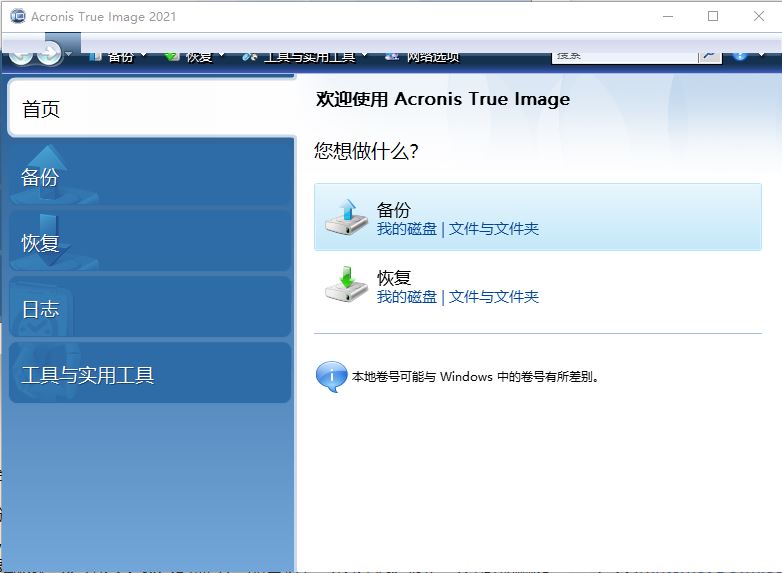782x573 pixels.
Task: Click 网络选项 in the top toolbar
Action: [423, 57]
